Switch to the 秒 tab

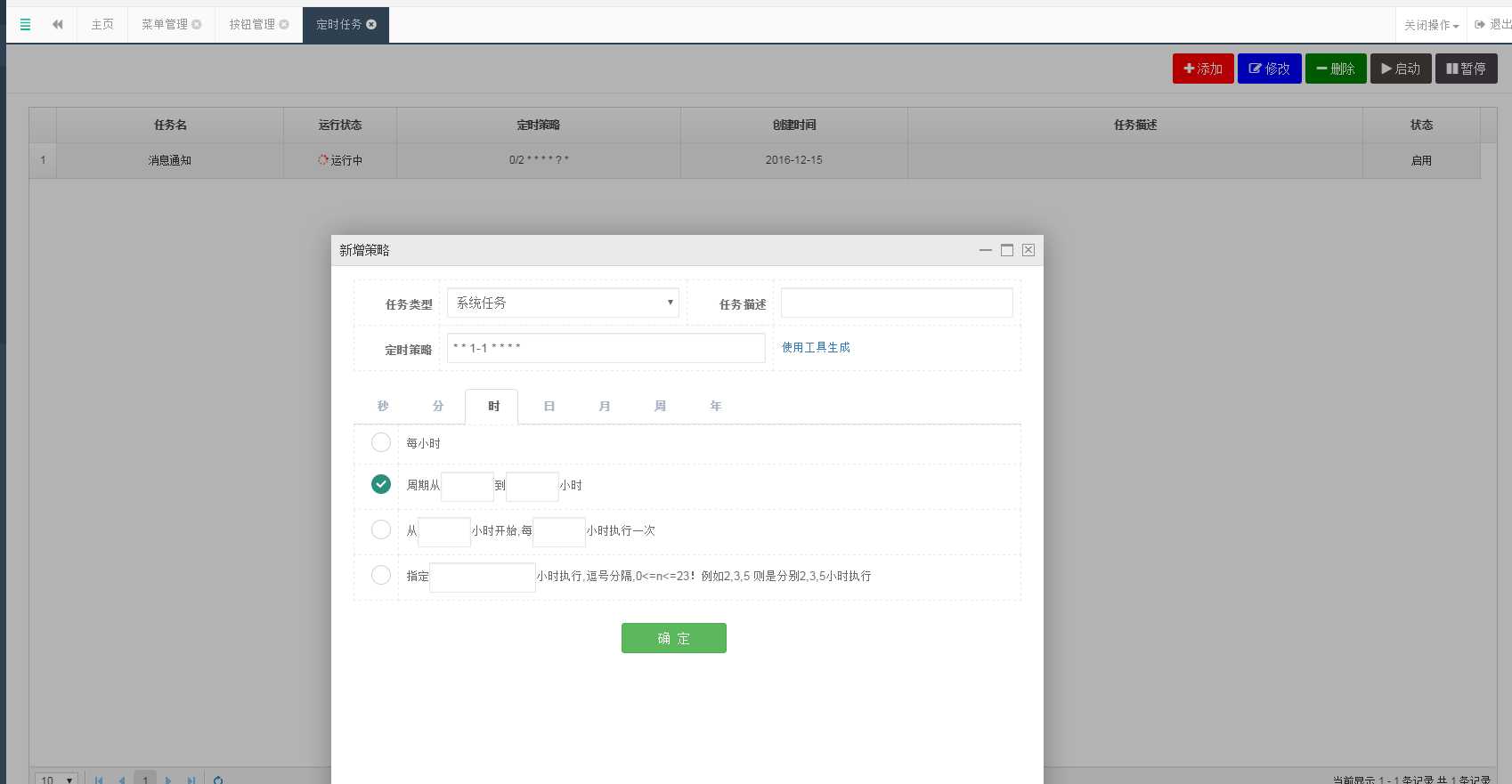[383, 406]
